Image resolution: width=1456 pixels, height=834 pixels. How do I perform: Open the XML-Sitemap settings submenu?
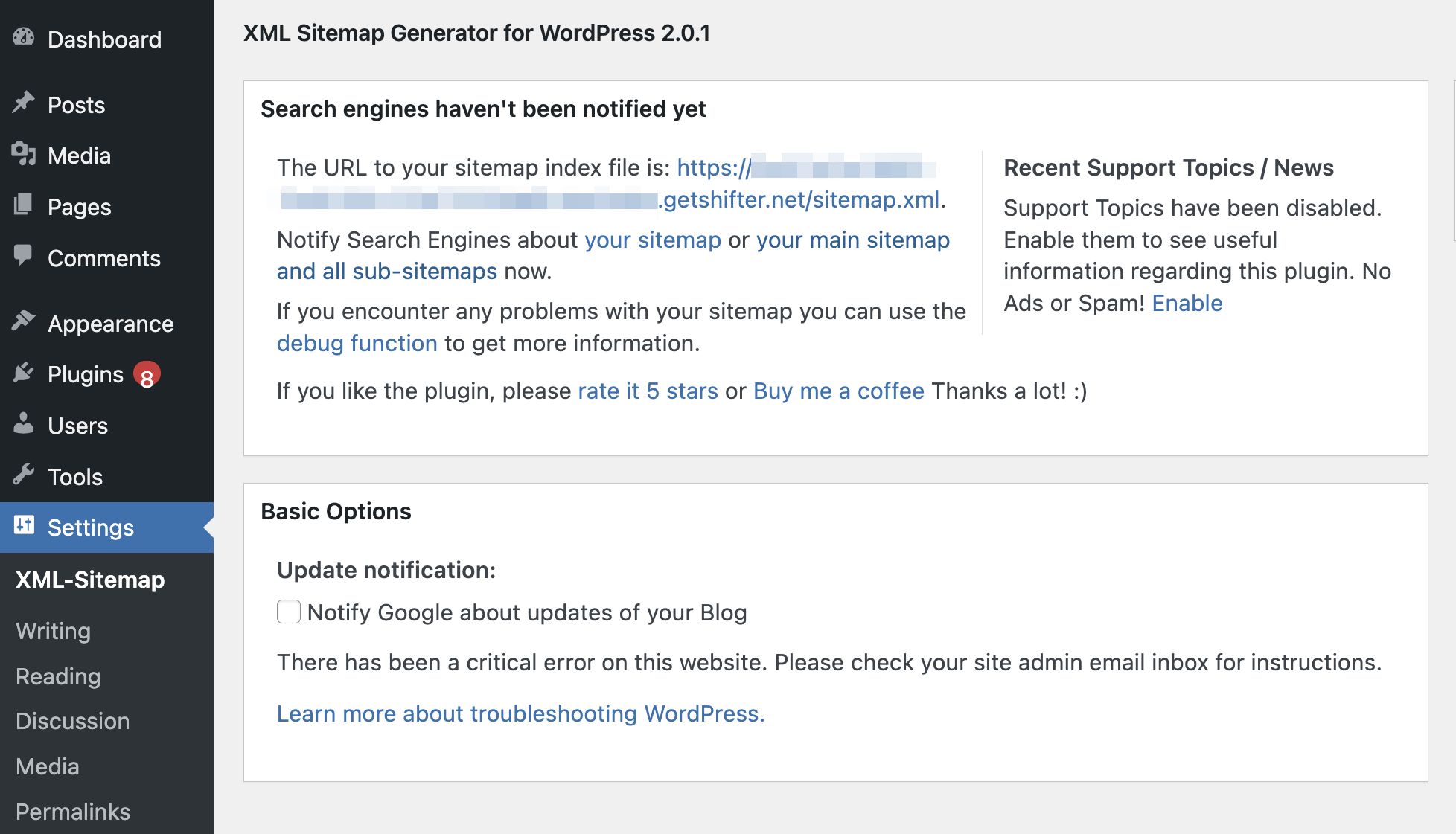click(x=90, y=580)
